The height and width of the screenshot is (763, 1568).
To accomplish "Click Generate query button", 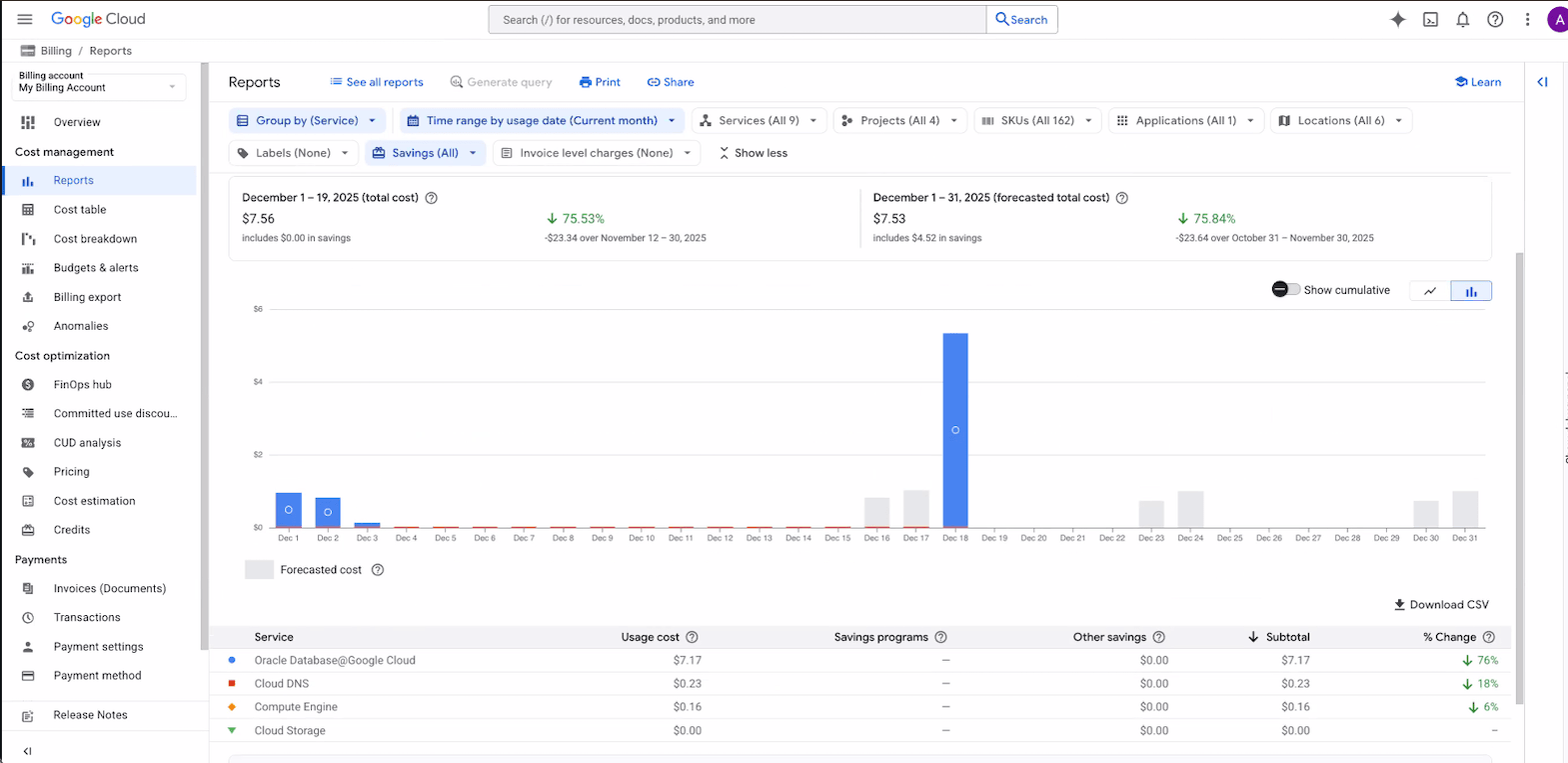I will pyautogui.click(x=501, y=82).
